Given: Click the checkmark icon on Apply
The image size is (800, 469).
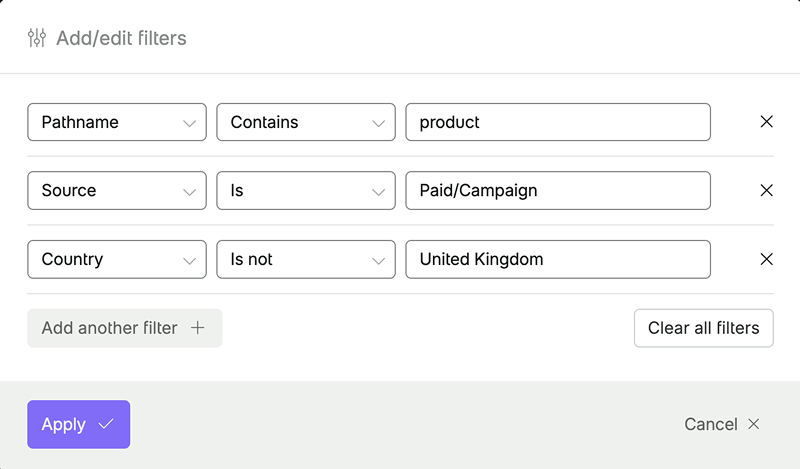Looking at the screenshot, I should 106,424.
